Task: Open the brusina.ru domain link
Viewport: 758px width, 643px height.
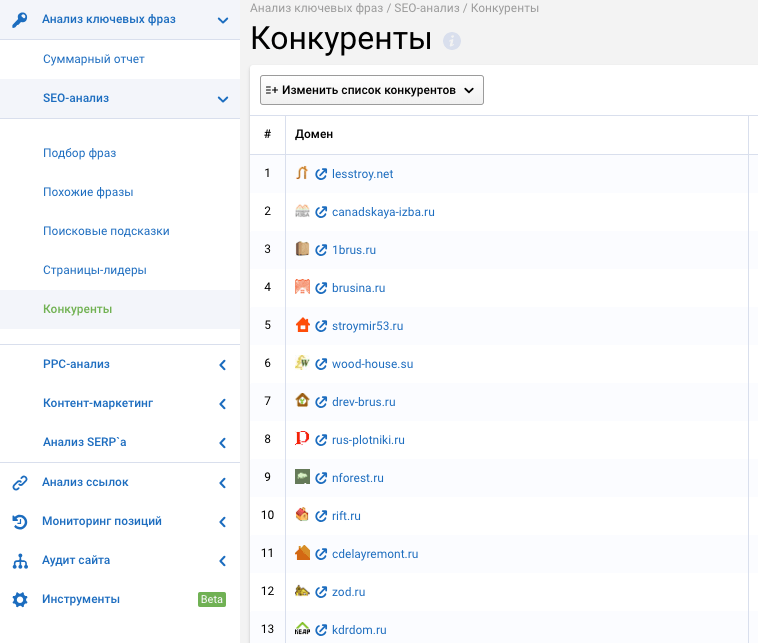Action: click(359, 288)
